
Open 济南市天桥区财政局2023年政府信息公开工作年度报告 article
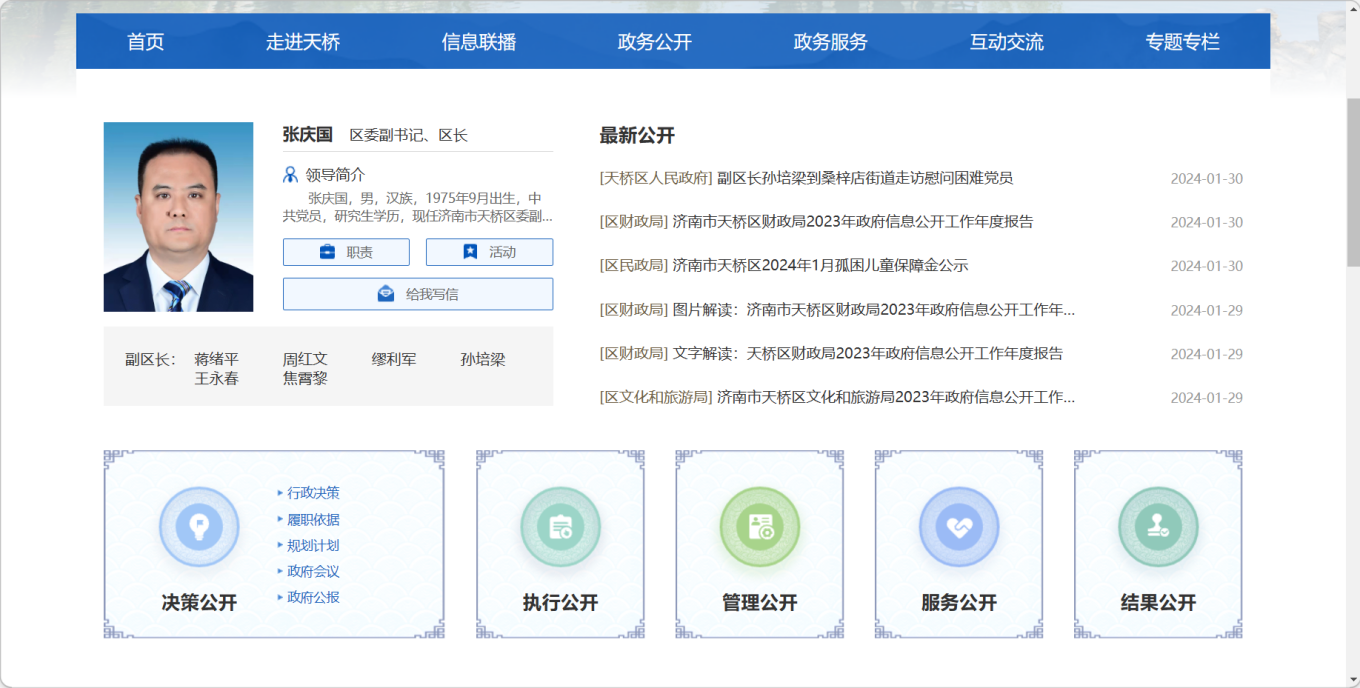(853, 222)
